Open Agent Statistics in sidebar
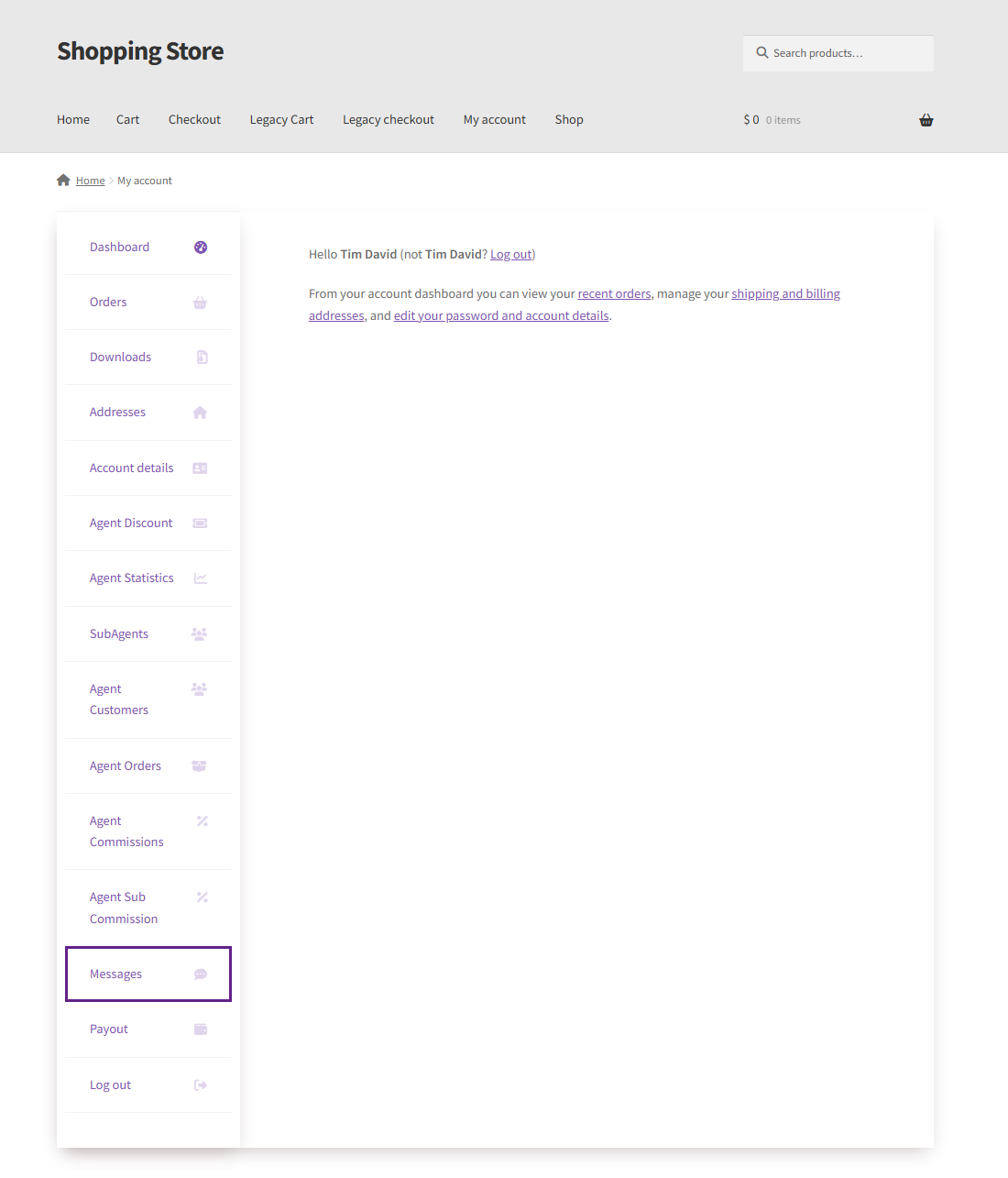1008x1178 pixels. [131, 578]
